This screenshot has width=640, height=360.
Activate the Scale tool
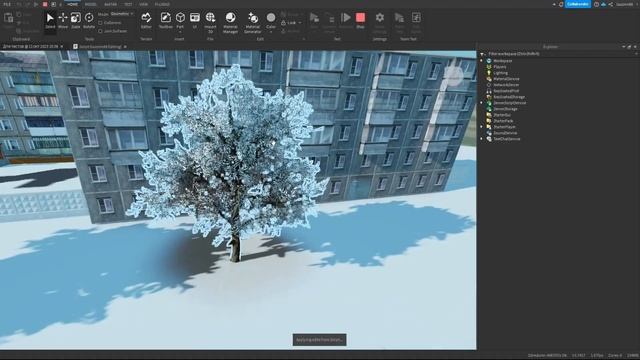[x=76, y=20]
